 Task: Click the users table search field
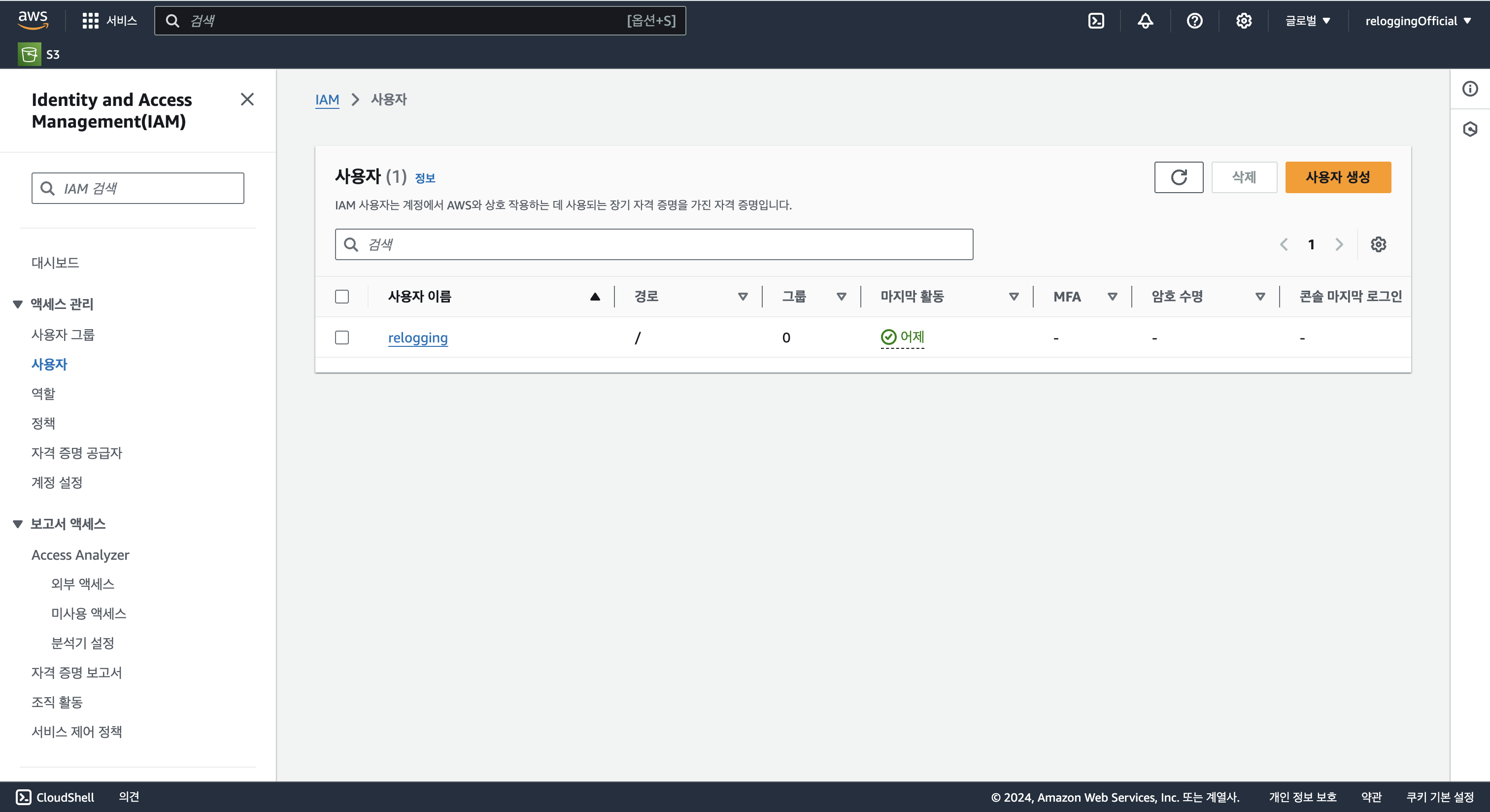[654, 245]
